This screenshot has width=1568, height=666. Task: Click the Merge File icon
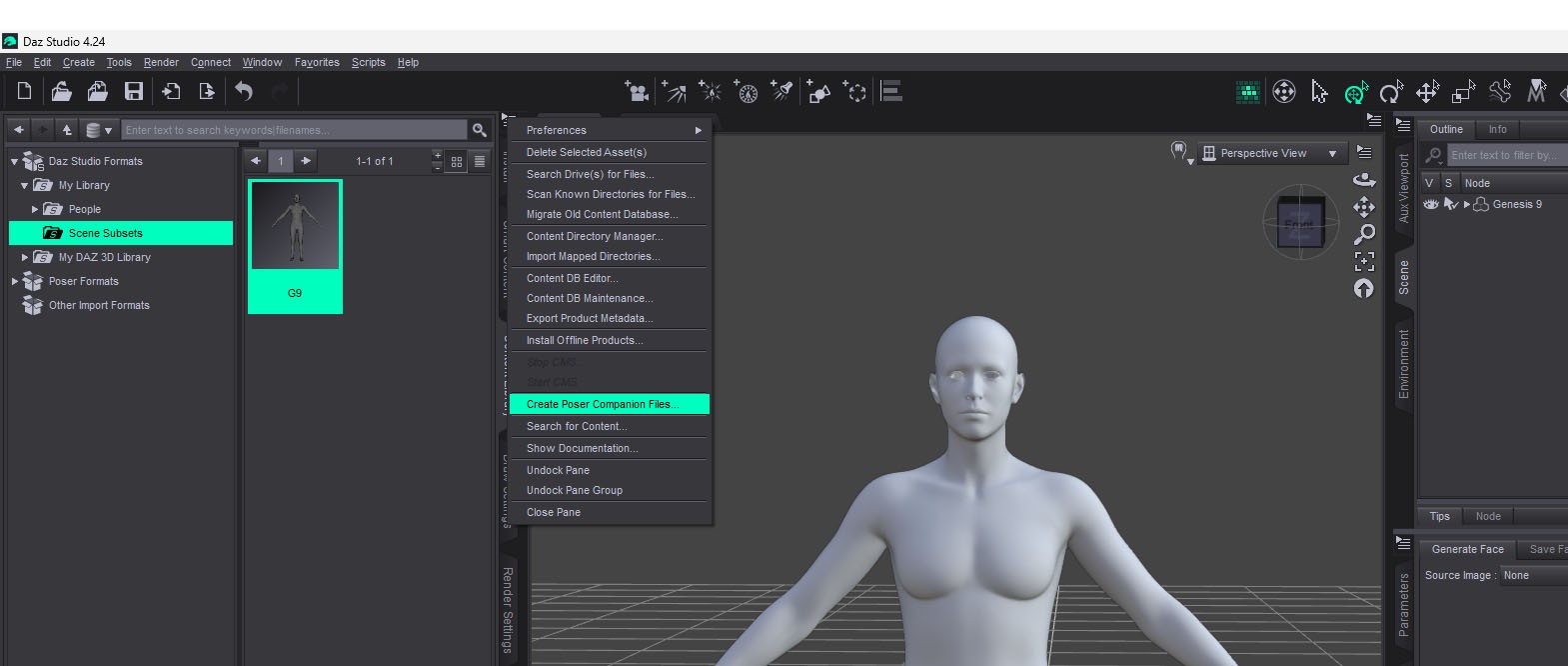(97, 92)
